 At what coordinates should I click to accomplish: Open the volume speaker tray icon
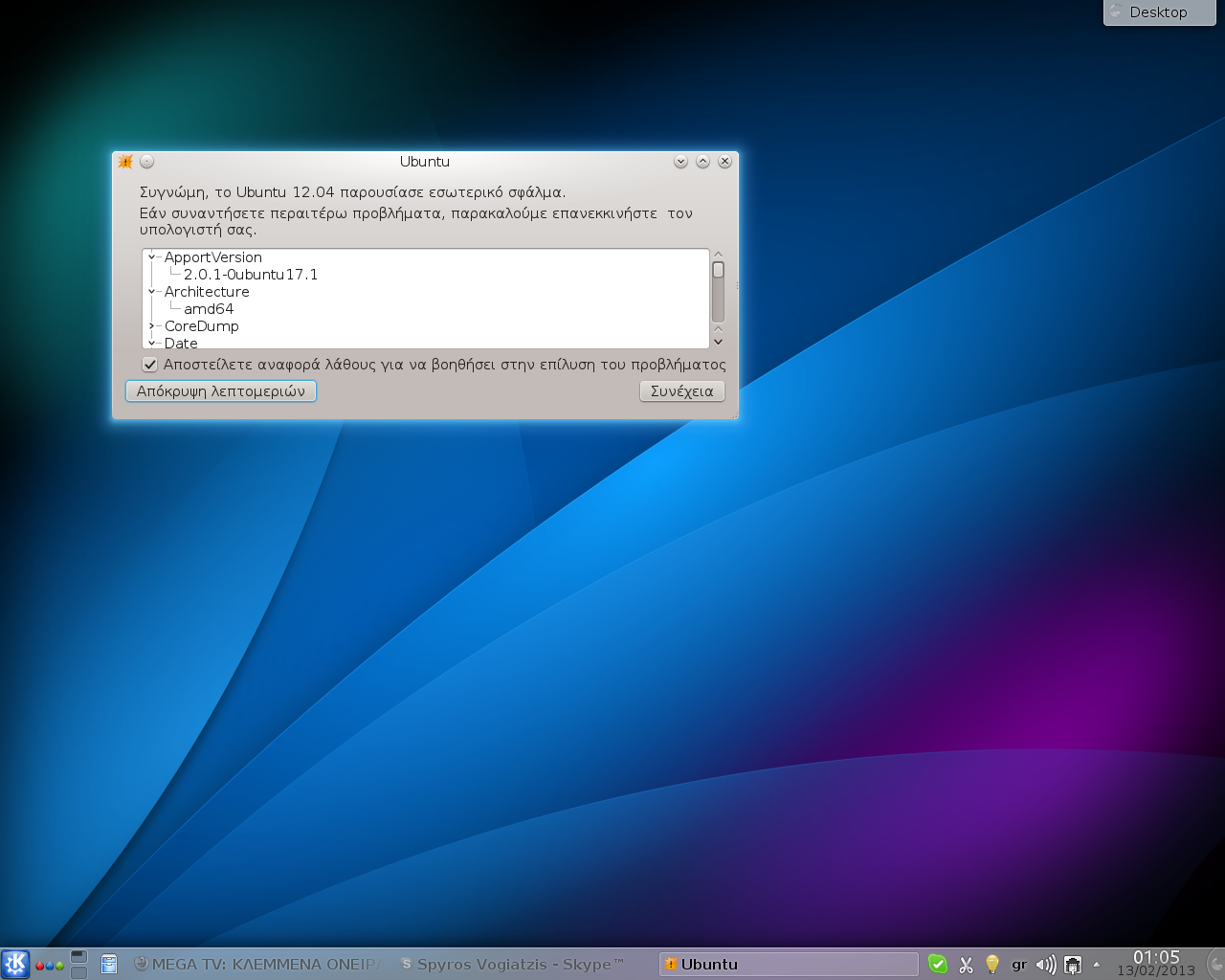tap(1045, 965)
